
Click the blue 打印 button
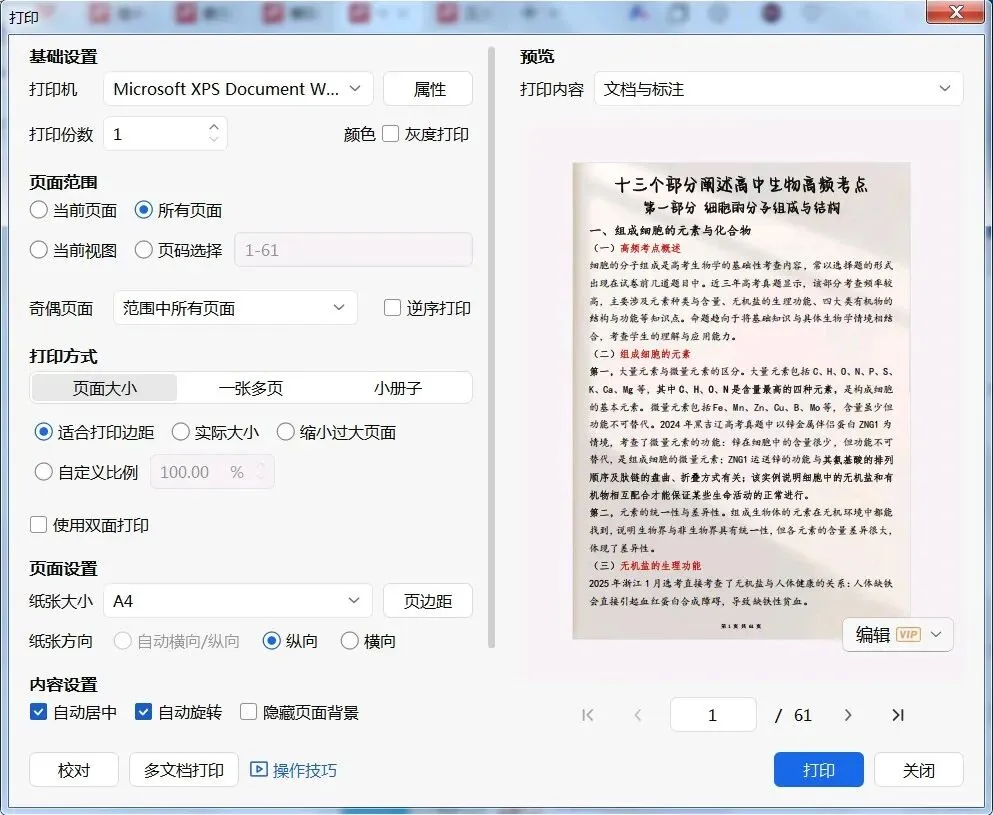coord(818,769)
